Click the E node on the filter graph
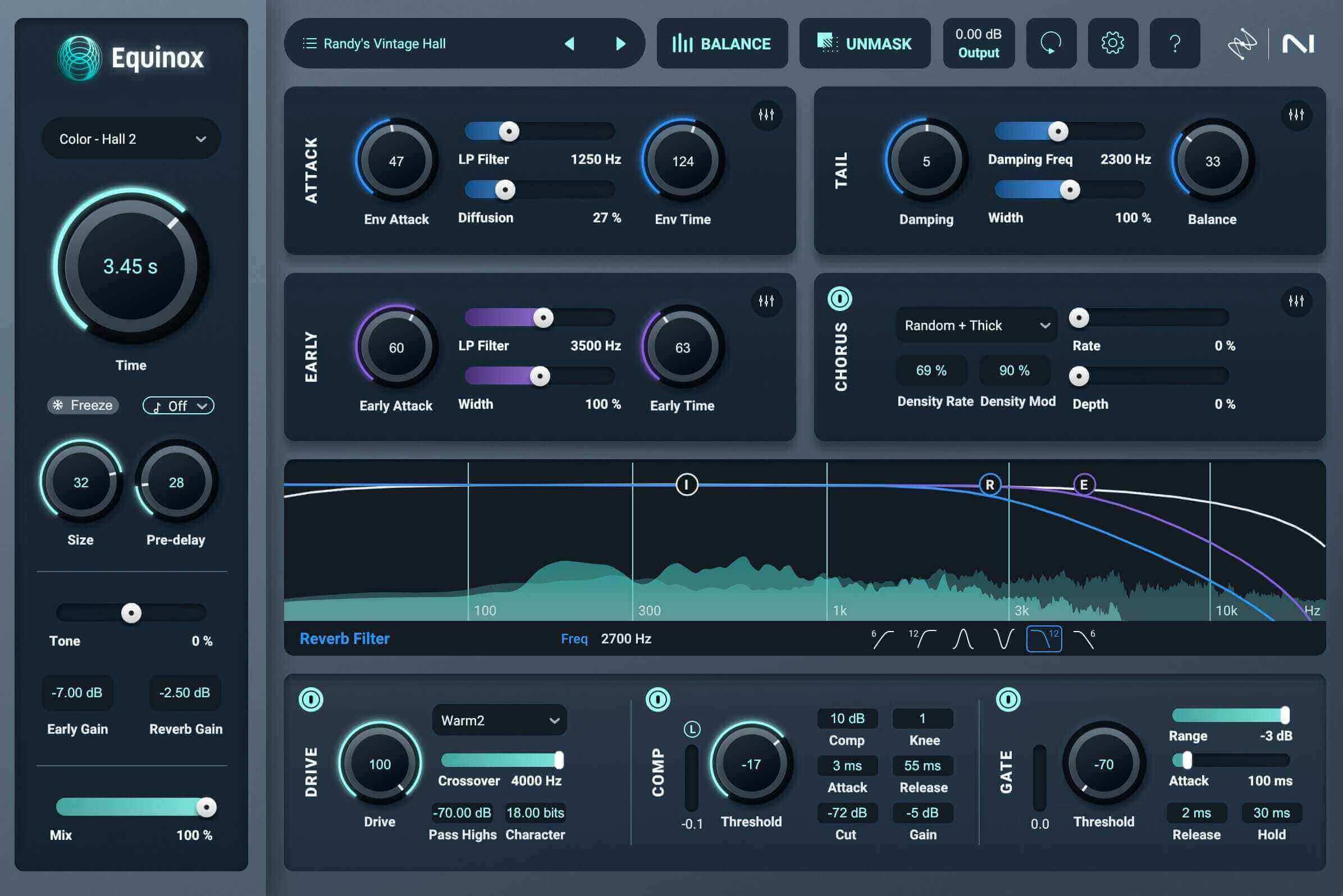Viewport: 1343px width, 896px height. coord(1084,484)
